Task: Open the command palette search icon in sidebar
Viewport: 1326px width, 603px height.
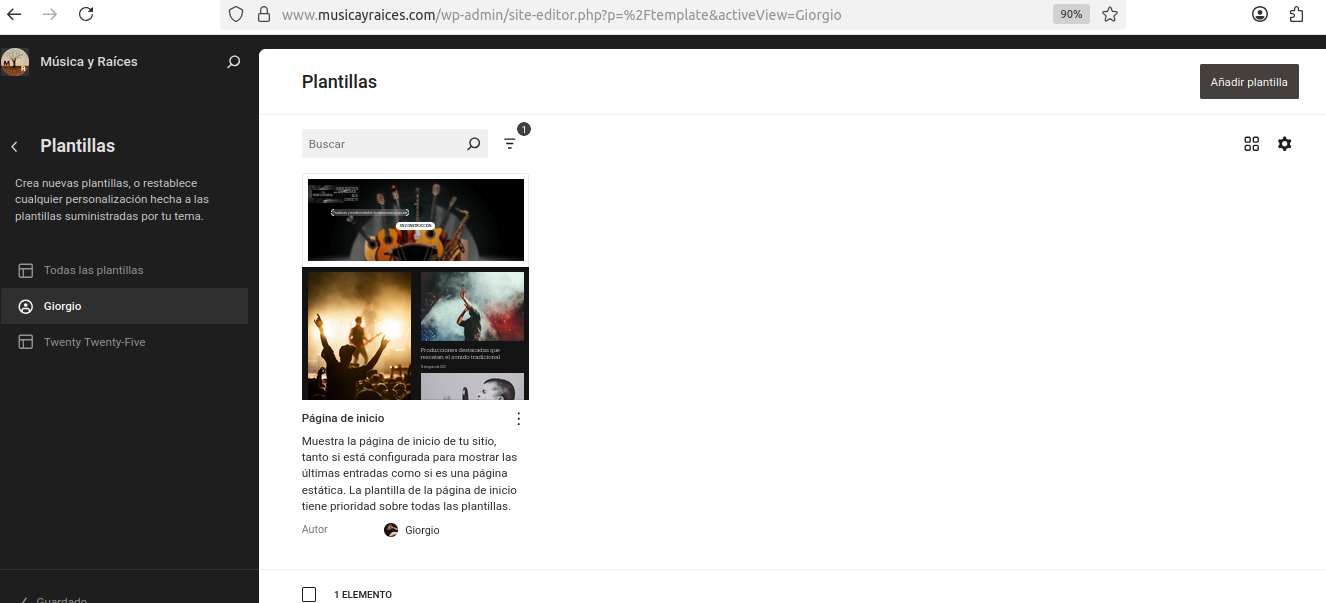Action: click(234, 62)
